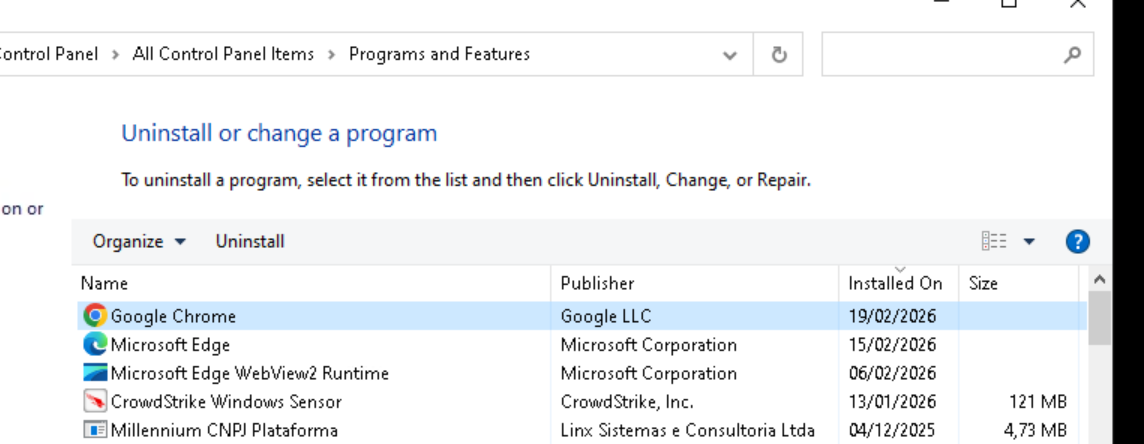Click the CrowdStrike Windows Sensor icon
Image resolution: width=1144 pixels, height=444 pixels.
(x=95, y=402)
